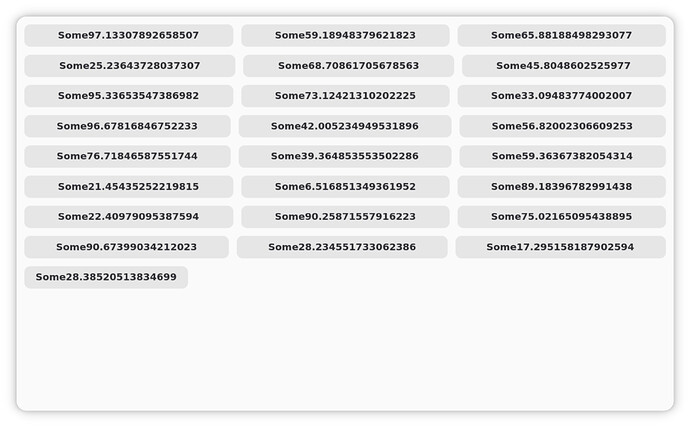The image size is (690, 427).
Task: Activate the Some96.67816846752233 button
Action: (127, 127)
